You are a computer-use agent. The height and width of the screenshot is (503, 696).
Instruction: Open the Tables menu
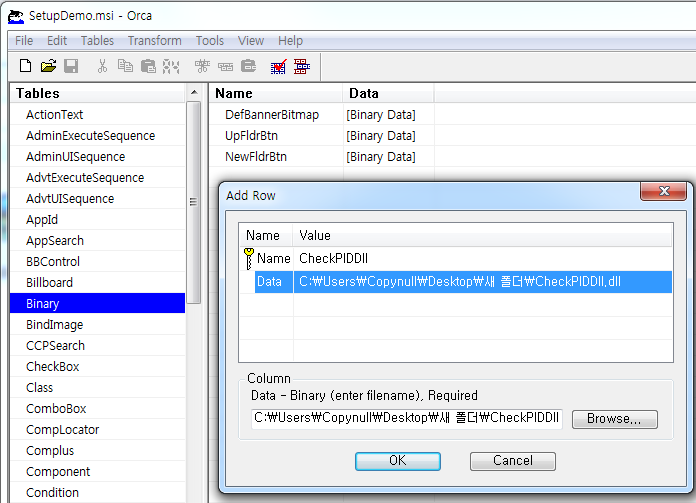point(97,41)
